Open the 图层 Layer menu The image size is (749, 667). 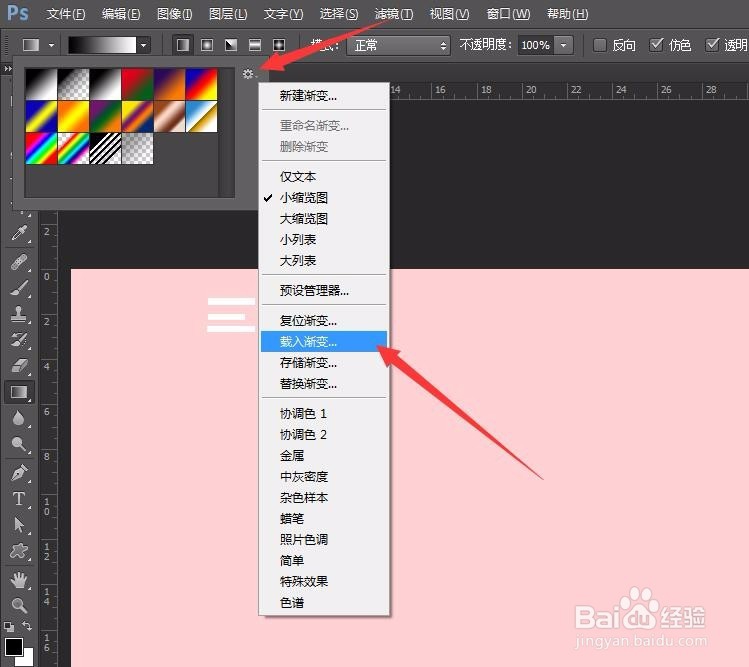(228, 14)
